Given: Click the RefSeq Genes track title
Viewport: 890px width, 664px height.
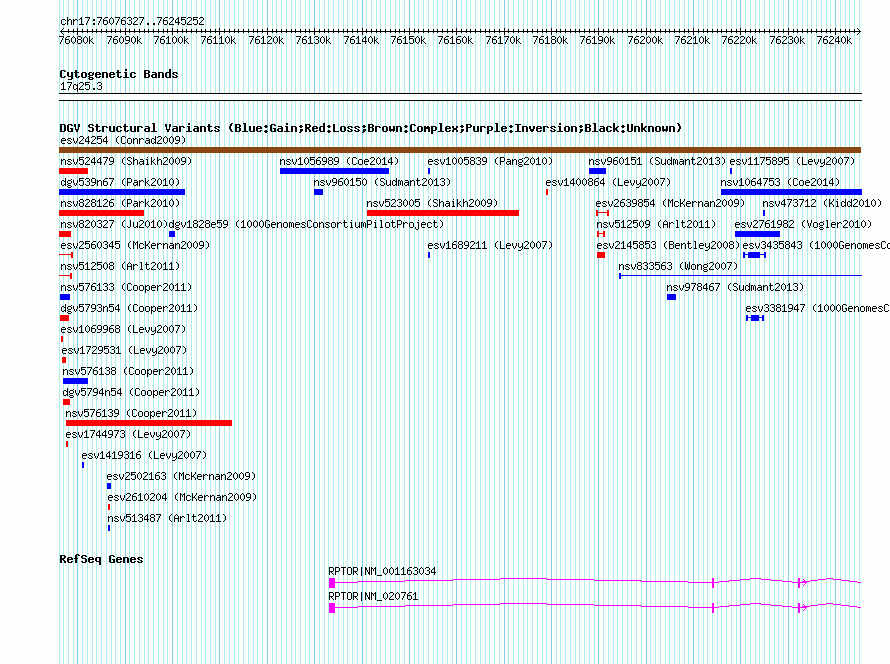Looking at the screenshot, I should coord(101,559).
